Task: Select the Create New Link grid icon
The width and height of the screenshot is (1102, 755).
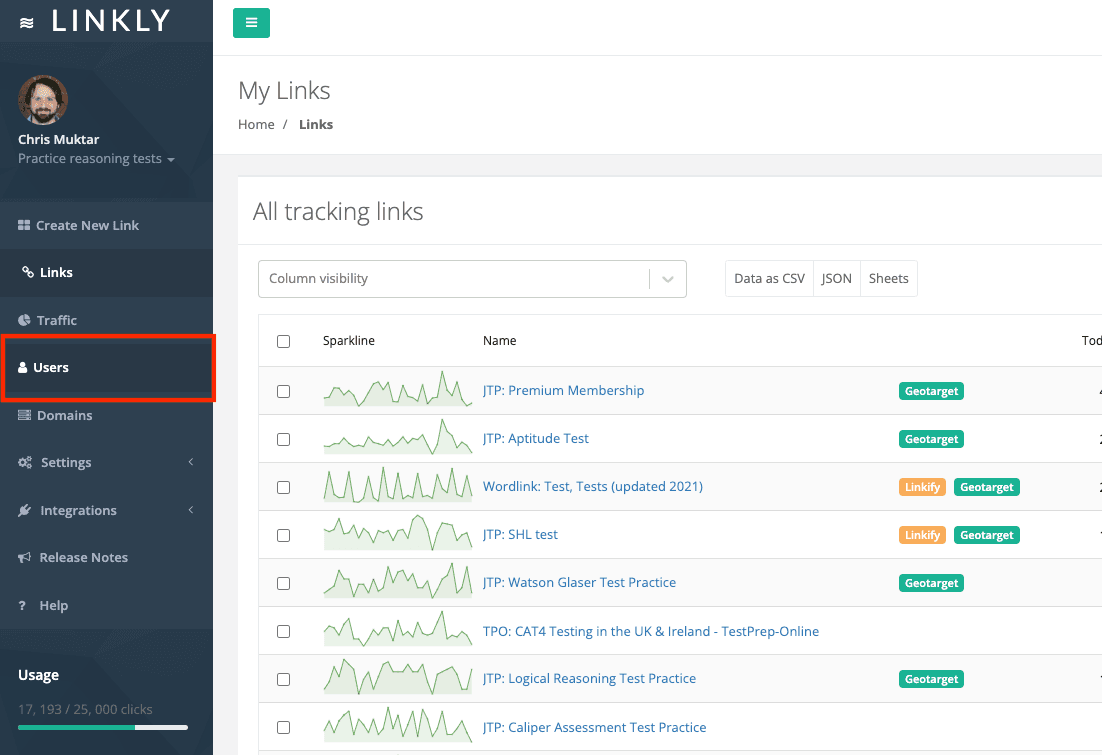Action: click(24, 225)
